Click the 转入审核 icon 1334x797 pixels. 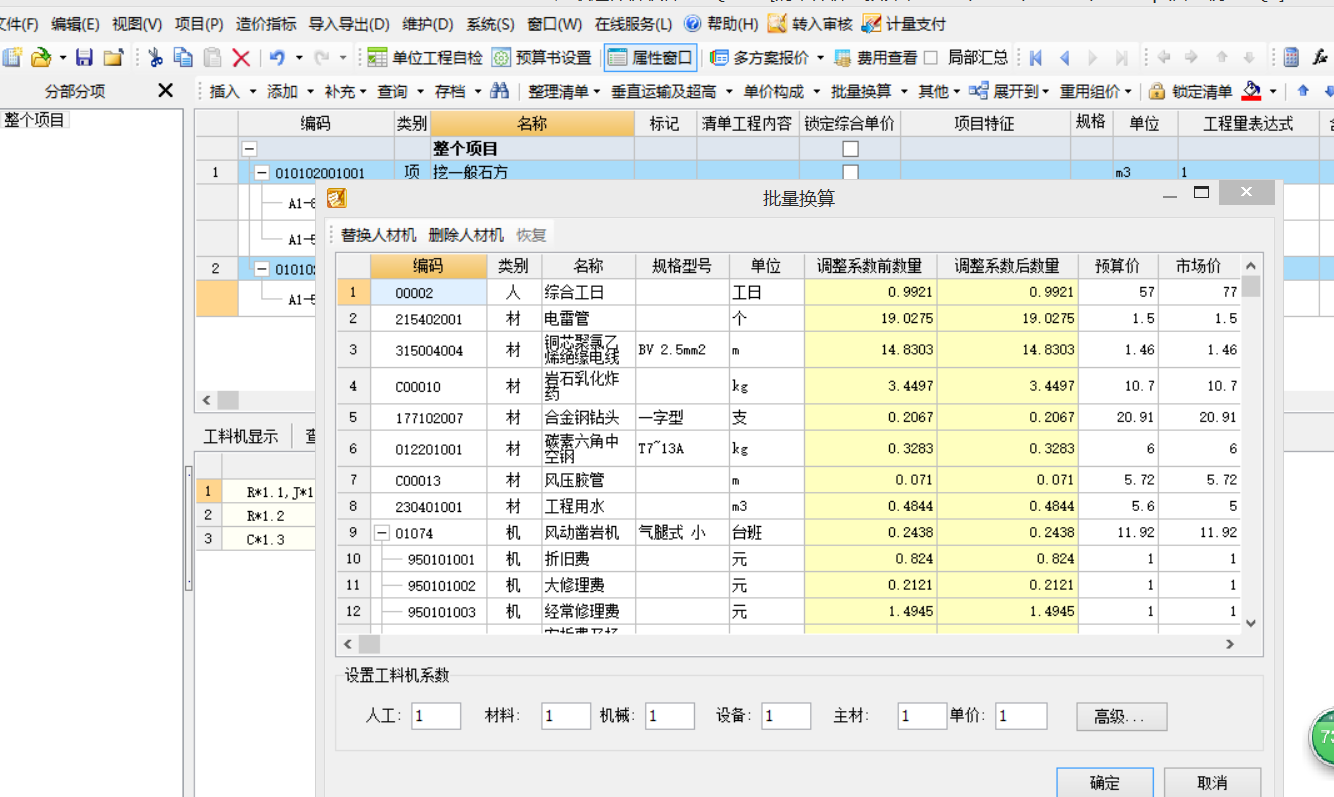click(777, 23)
